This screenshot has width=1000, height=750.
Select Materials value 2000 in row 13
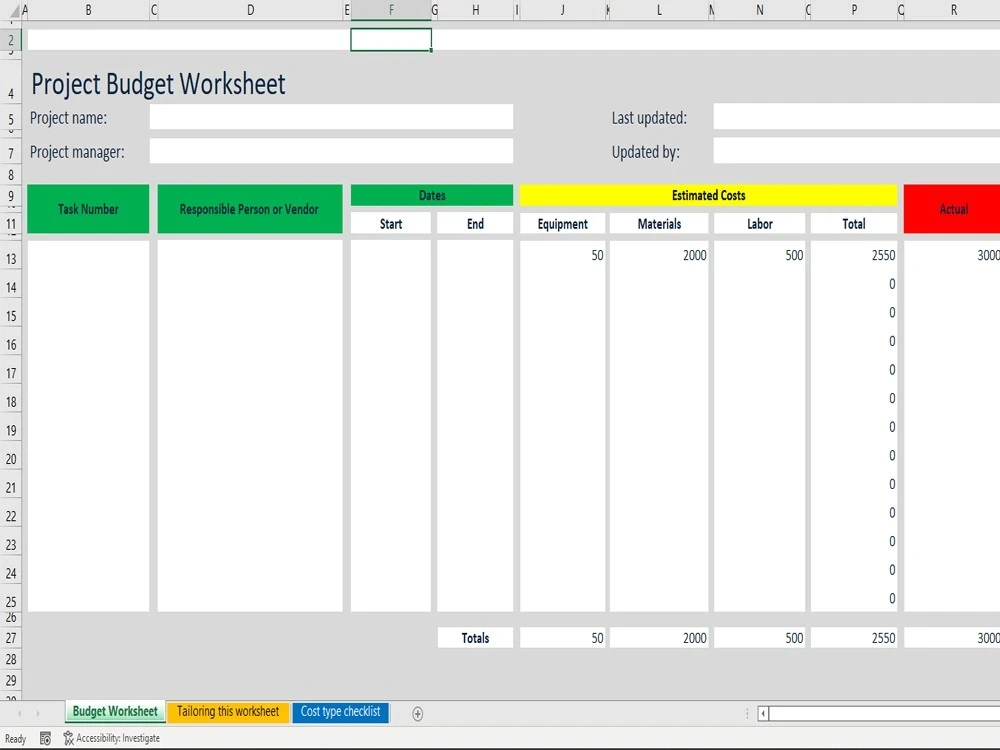click(x=659, y=255)
